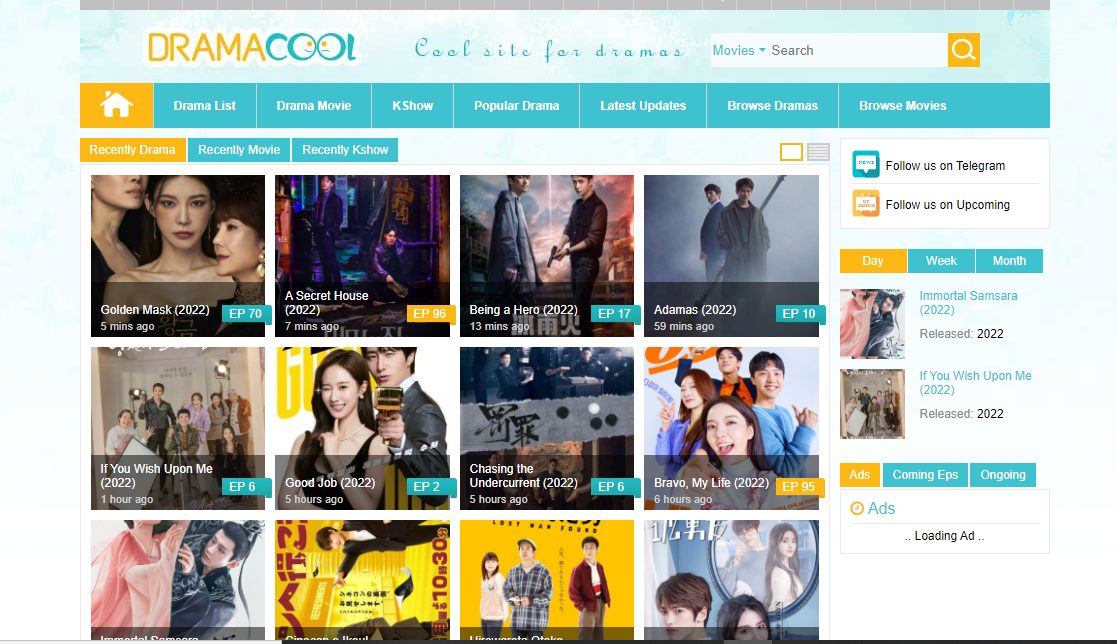Select the Recently Drama tab
The height and width of the screenshot is (644, 1117).
(133, 150)
